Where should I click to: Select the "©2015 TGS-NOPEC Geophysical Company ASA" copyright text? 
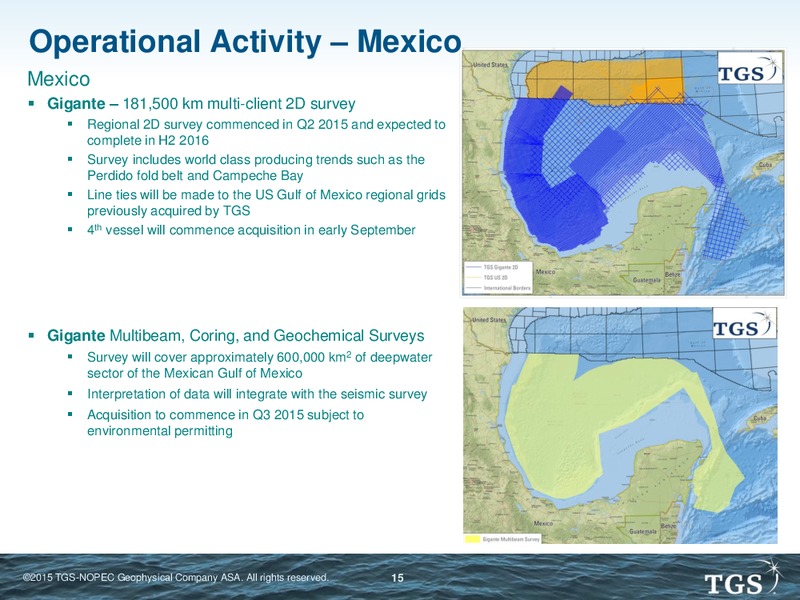point(176,578)
